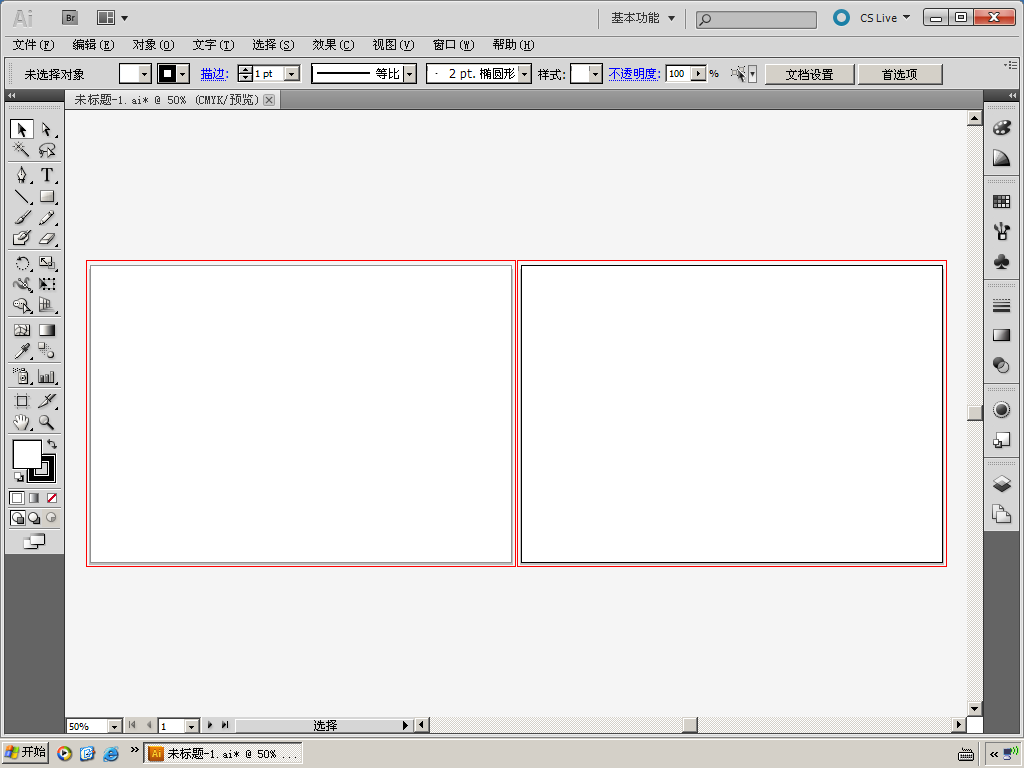
Task: Open the 对象 menu
Action: coord(153,44)
